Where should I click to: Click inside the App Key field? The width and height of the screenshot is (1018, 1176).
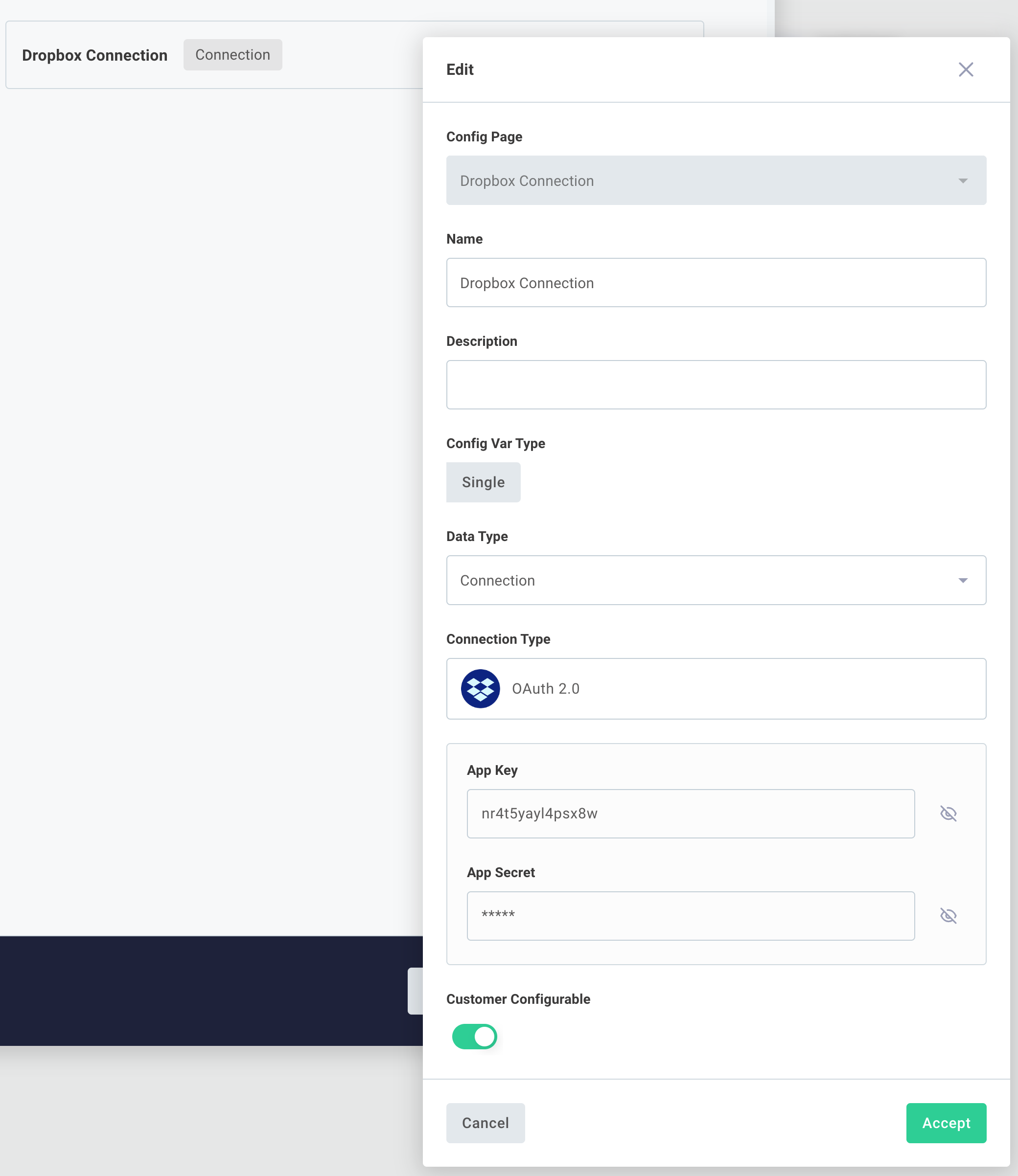pos(690,813)
